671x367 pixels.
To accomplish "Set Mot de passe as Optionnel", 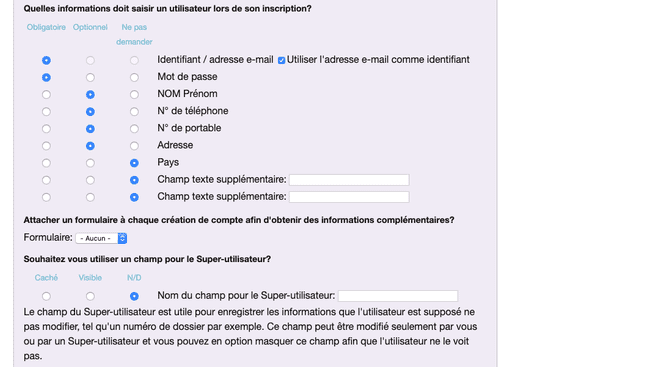I will coord(90,77).
